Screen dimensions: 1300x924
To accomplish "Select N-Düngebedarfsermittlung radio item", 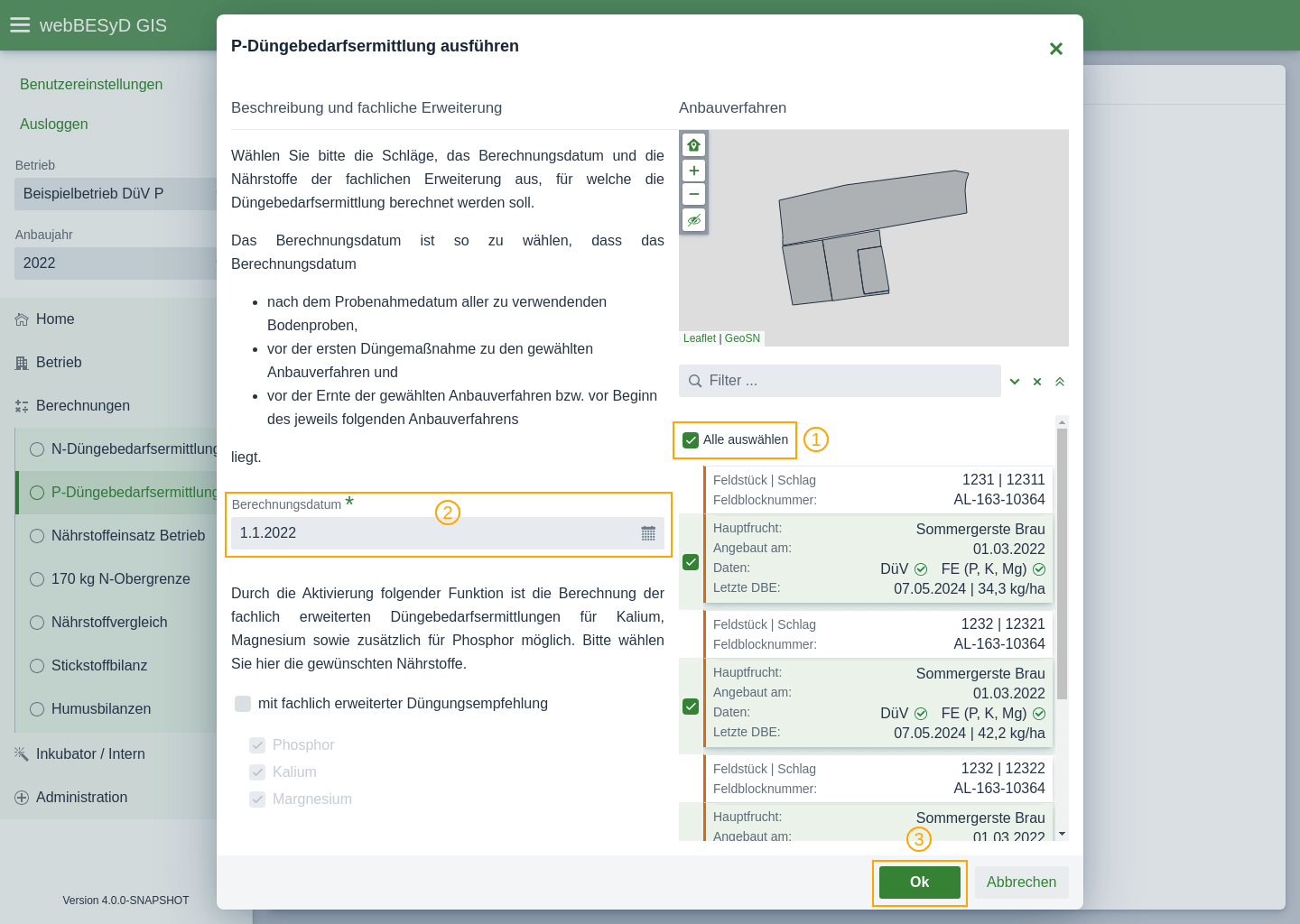I will 117,449.
